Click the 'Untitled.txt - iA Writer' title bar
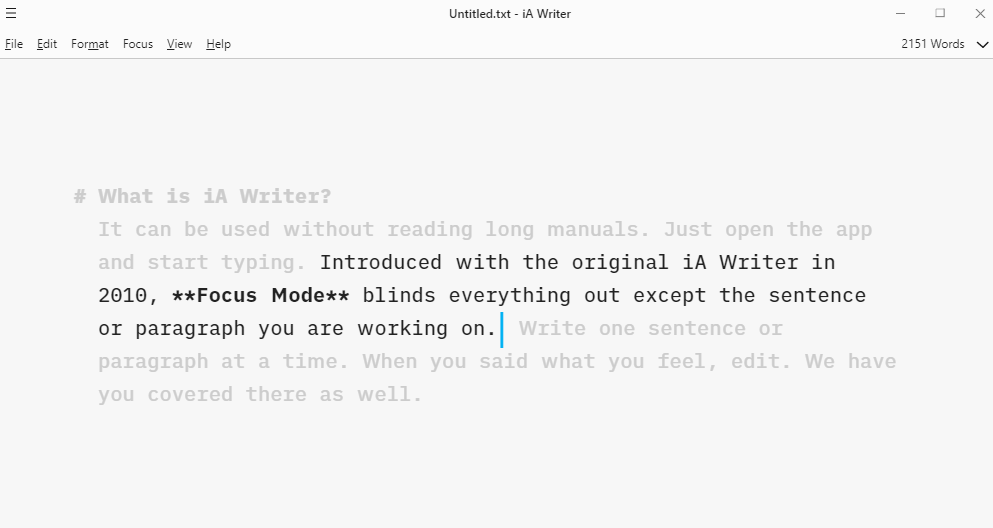Viewport: 993px width, 528px height. click(x=510, y=13)
